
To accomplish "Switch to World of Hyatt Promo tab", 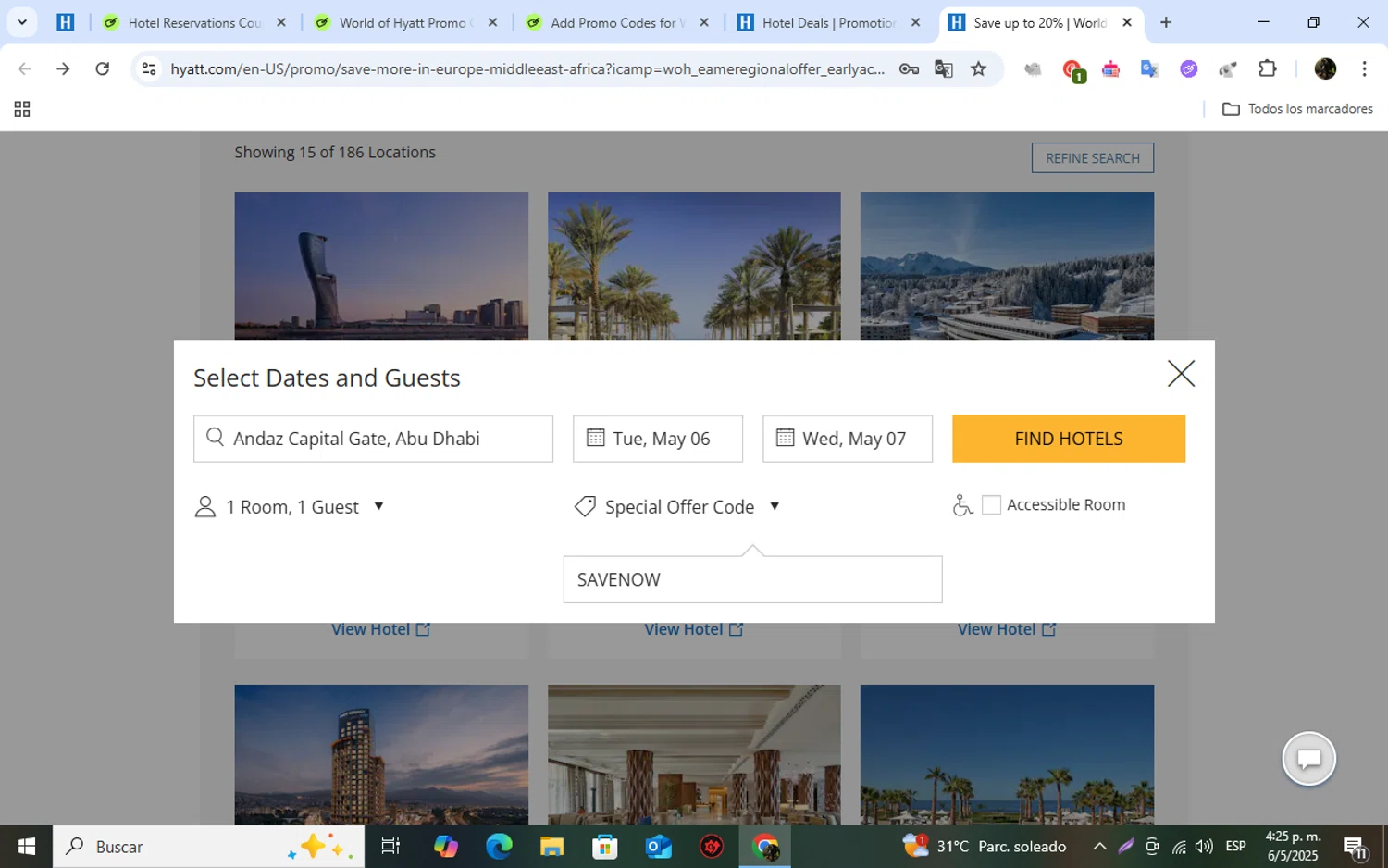I will [x=405, y=22].
